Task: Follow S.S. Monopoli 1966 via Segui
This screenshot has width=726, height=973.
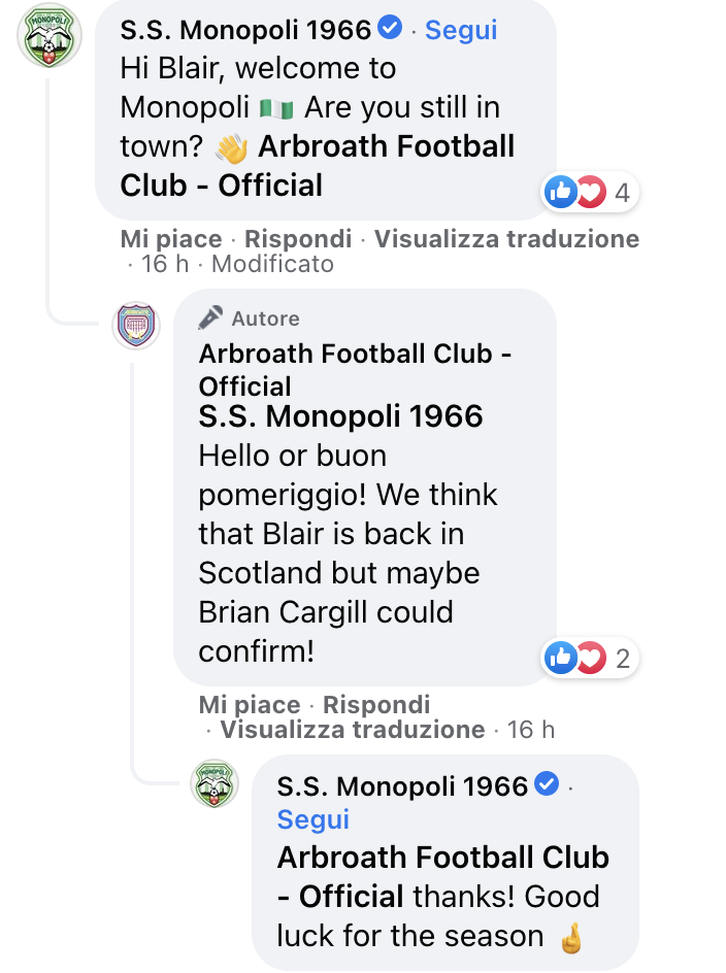Action: [460, 29]
